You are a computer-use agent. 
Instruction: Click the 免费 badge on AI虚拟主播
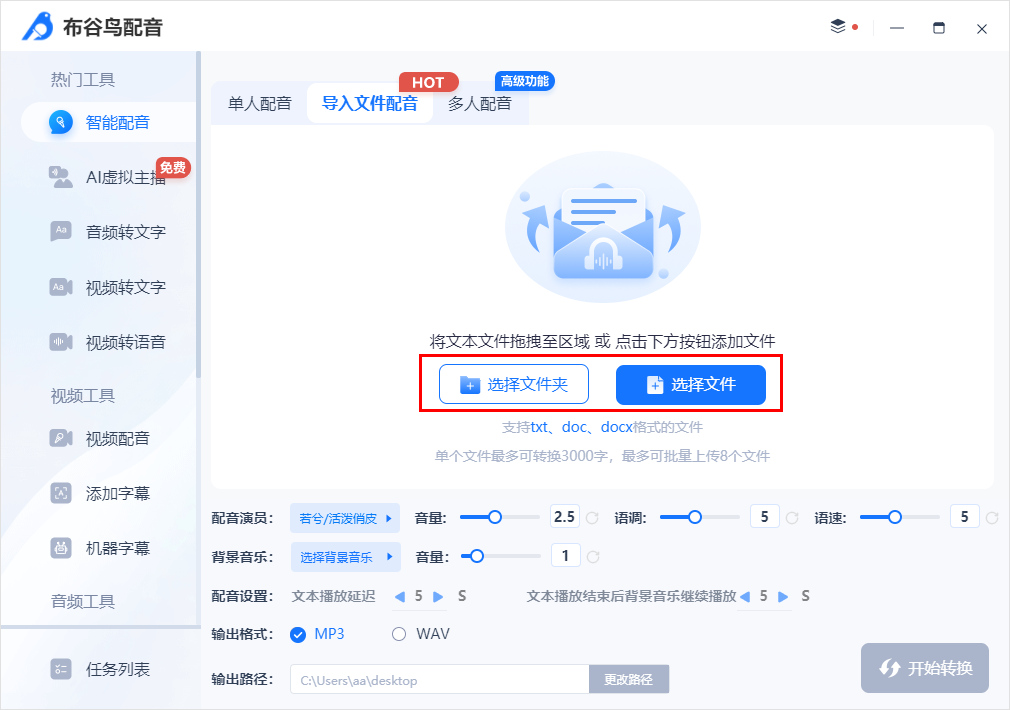[173, 168]
